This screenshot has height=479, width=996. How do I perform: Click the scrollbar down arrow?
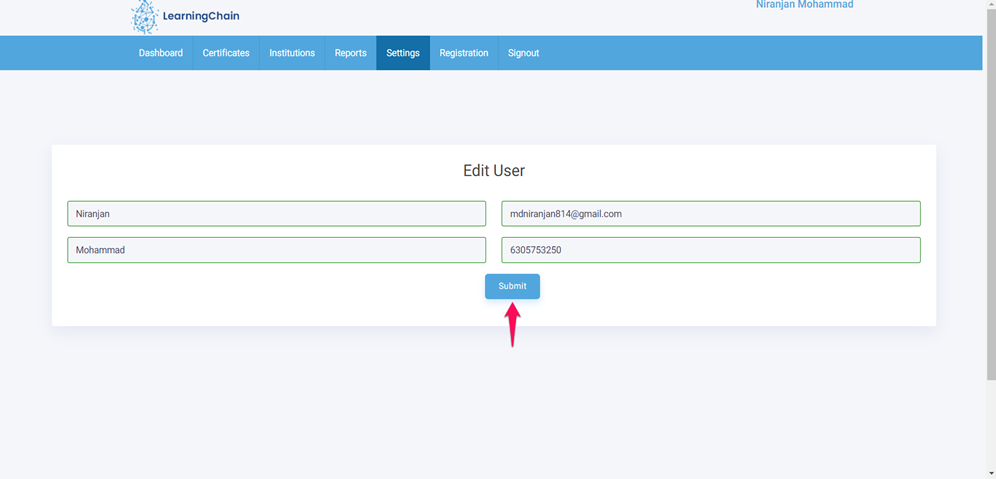coord(990,473)
